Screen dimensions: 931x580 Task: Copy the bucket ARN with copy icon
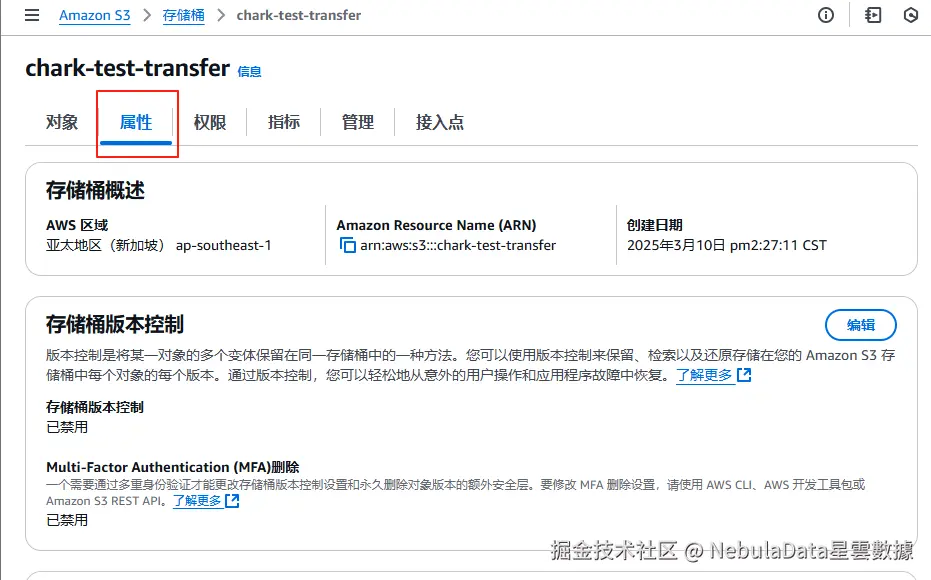[x=347, y=245]
